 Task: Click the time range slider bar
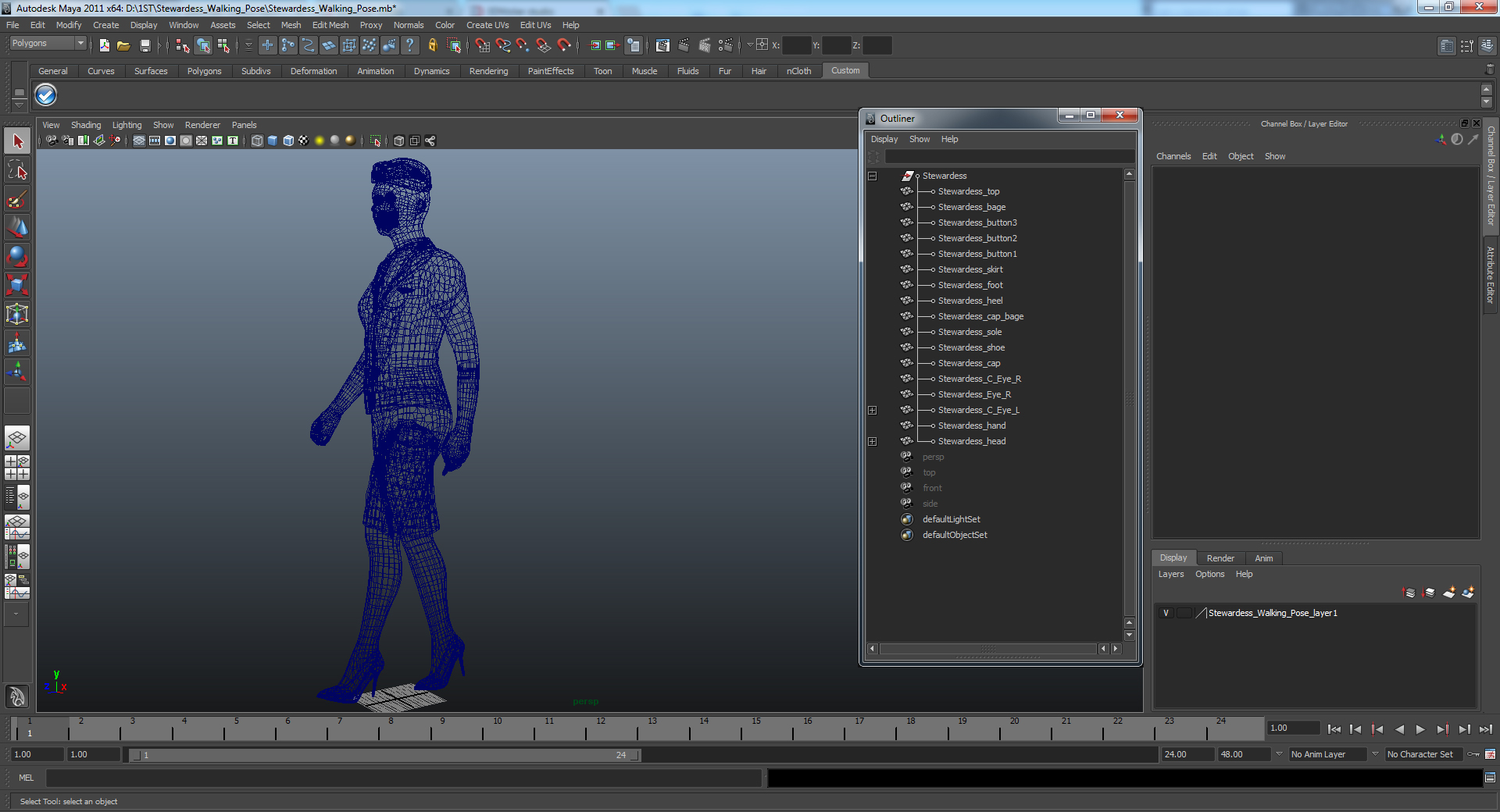point(384,755)
